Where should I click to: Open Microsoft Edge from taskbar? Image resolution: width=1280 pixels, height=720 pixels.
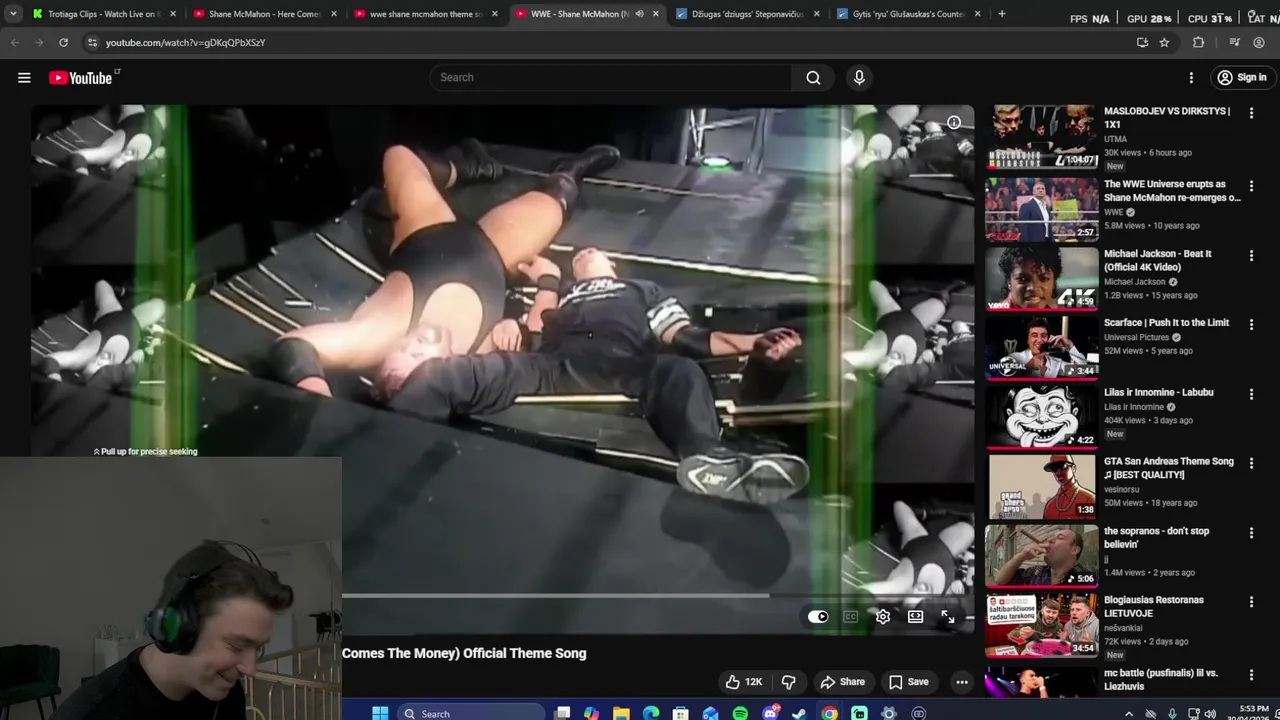pos(651,713)
